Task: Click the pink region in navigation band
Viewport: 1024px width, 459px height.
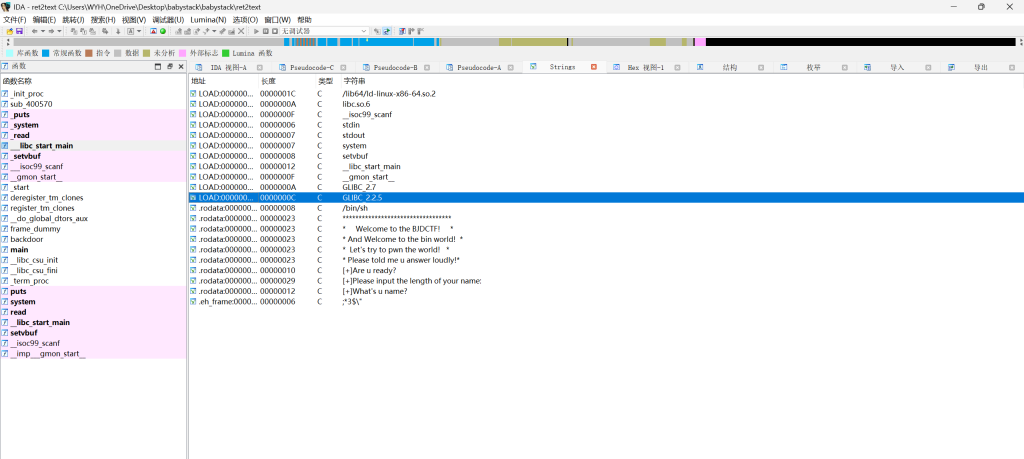Action: click(700, 42)
